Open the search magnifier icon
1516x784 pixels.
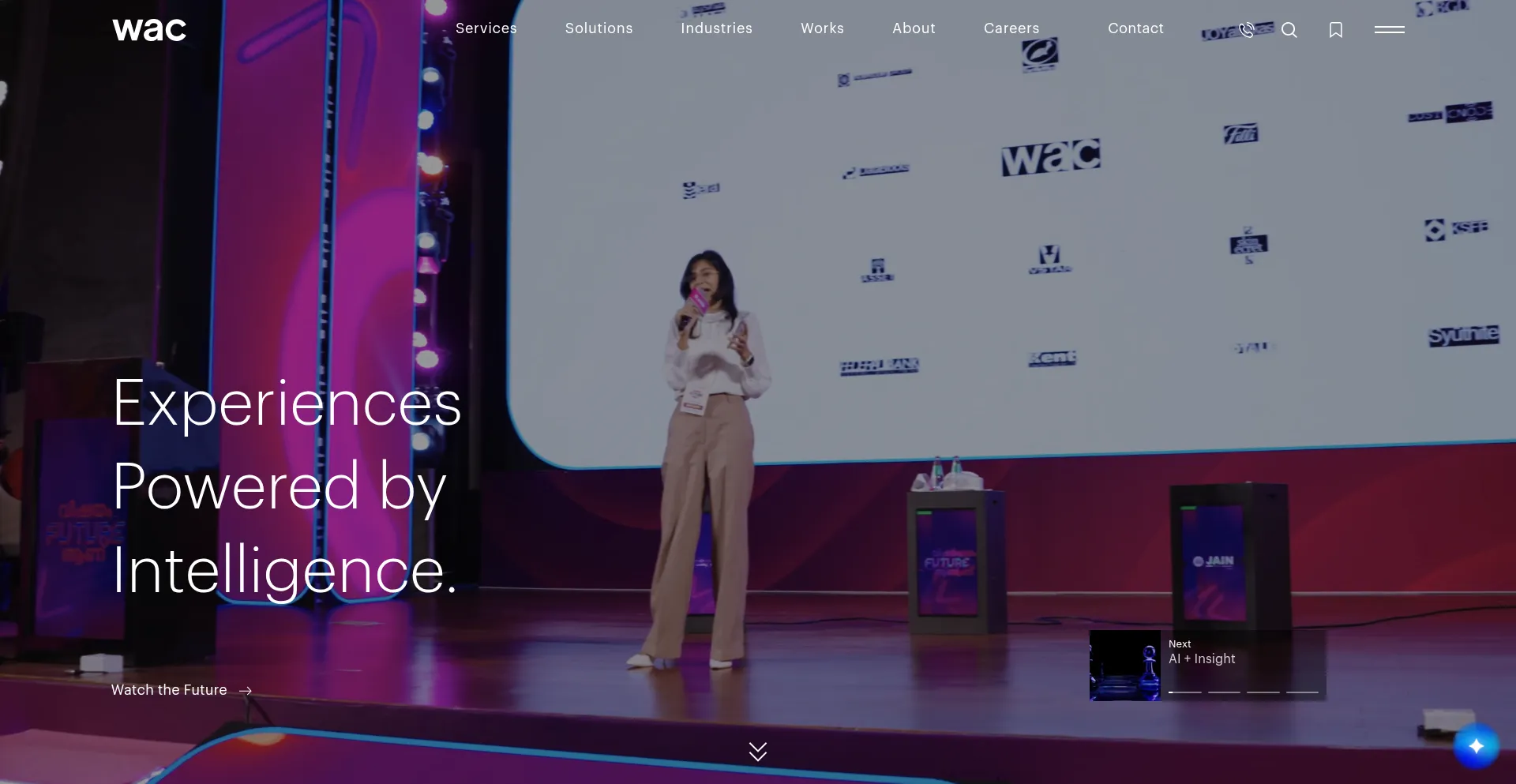pos(1289,30)
